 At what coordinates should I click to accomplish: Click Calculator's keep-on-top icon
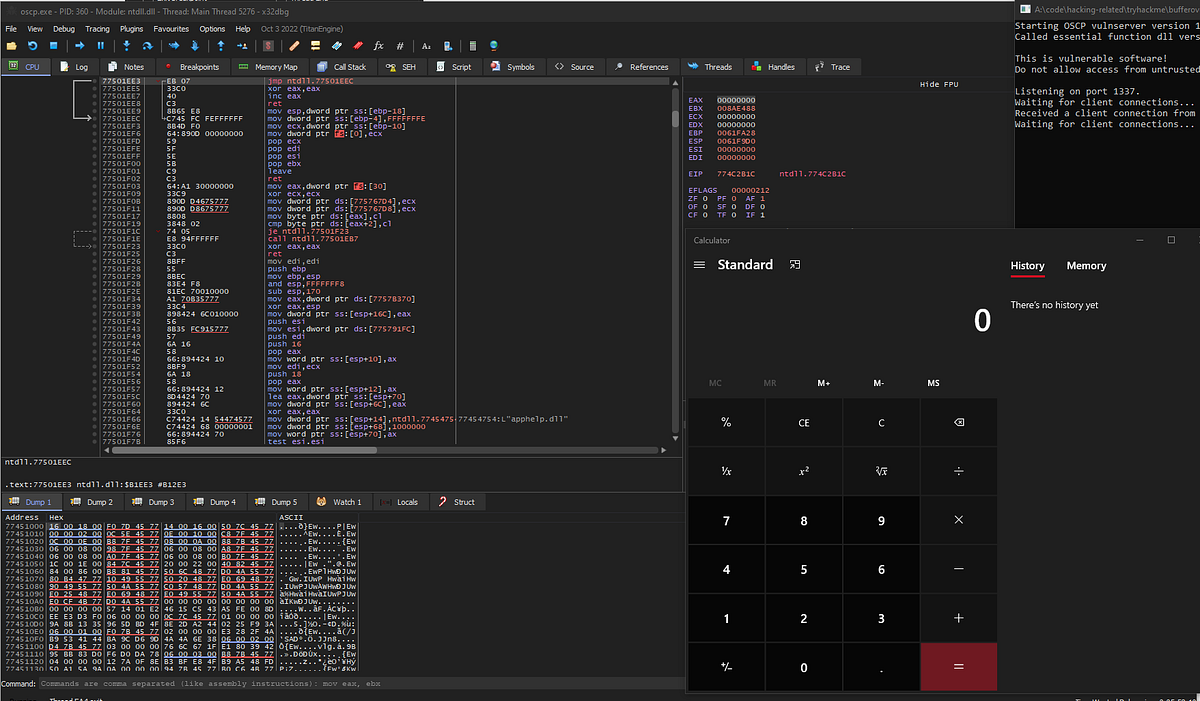[795, 264]
